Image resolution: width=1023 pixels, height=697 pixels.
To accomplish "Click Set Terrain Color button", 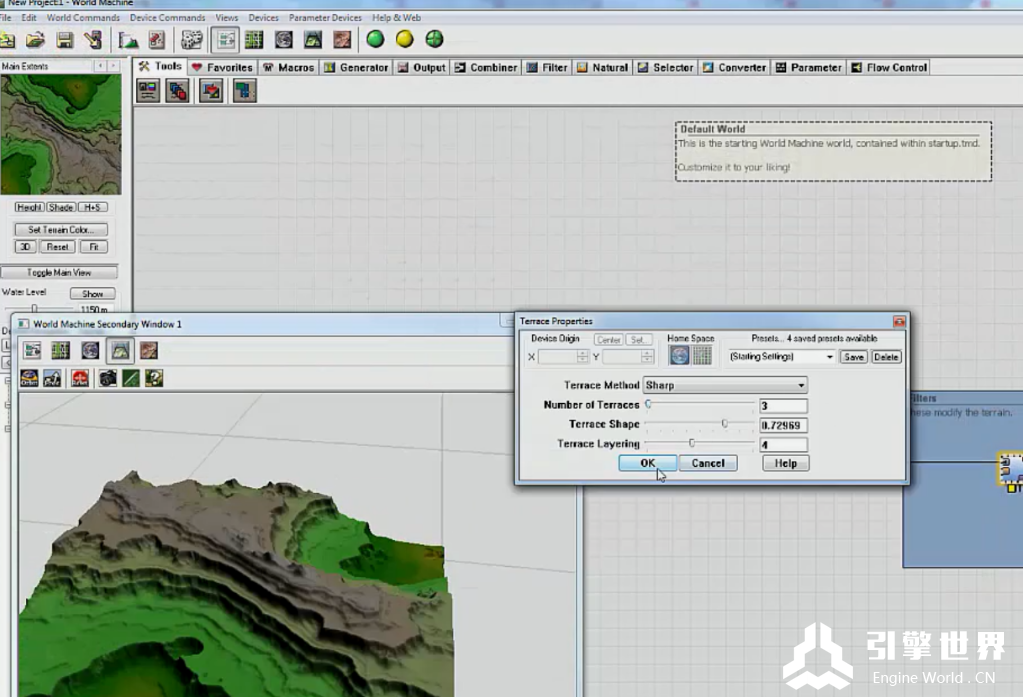I will tap(61, 230).
